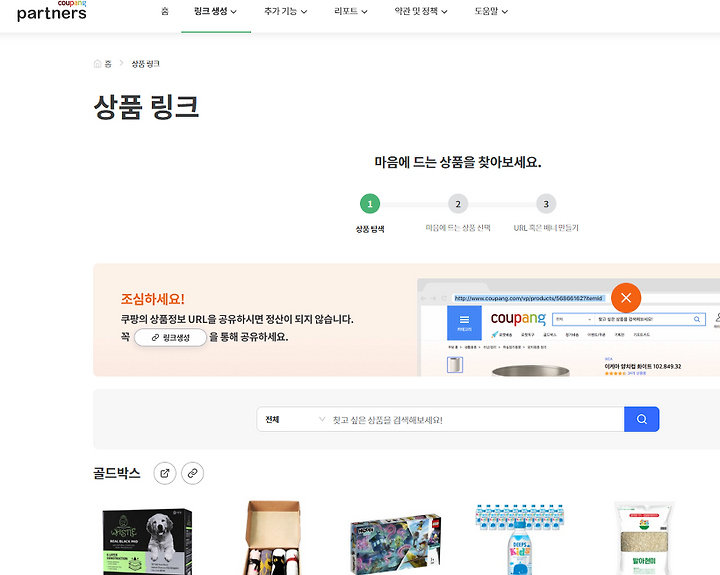720x575 pixels.
Task: Click the URL 혹은 배너 만들기 label
Action: tap(546, 228)
